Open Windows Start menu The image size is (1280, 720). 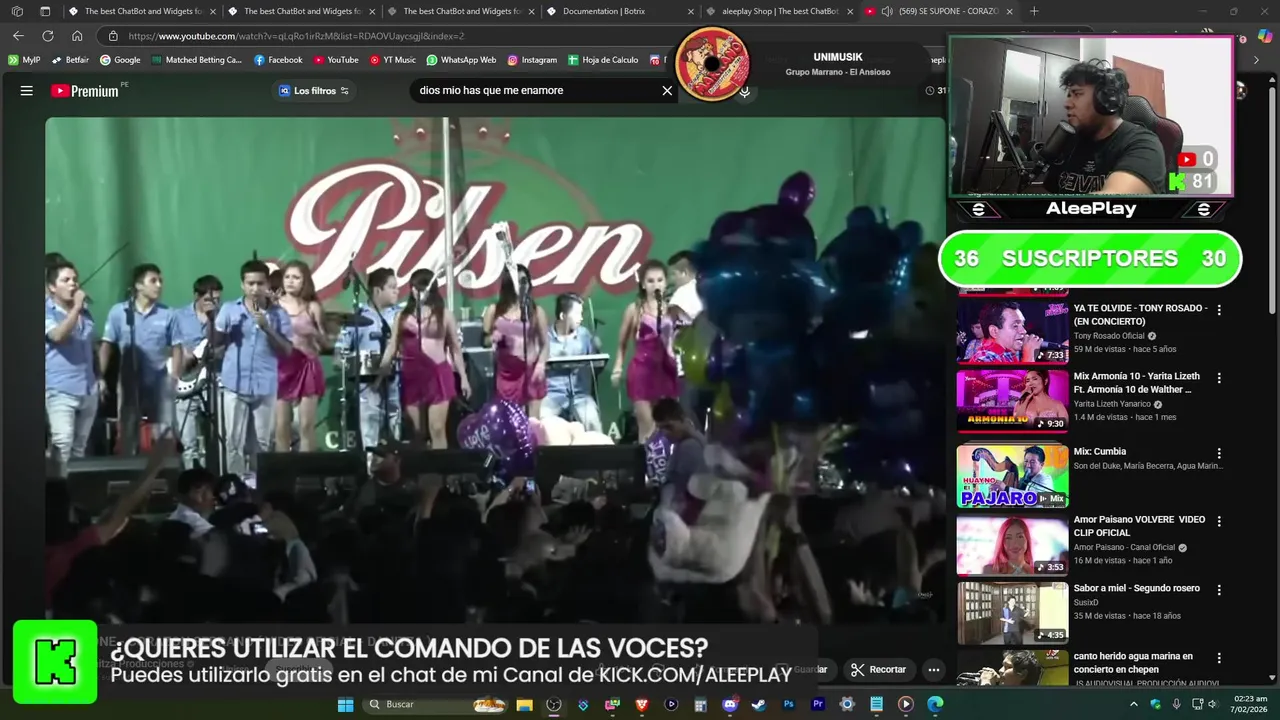[345, 704]
